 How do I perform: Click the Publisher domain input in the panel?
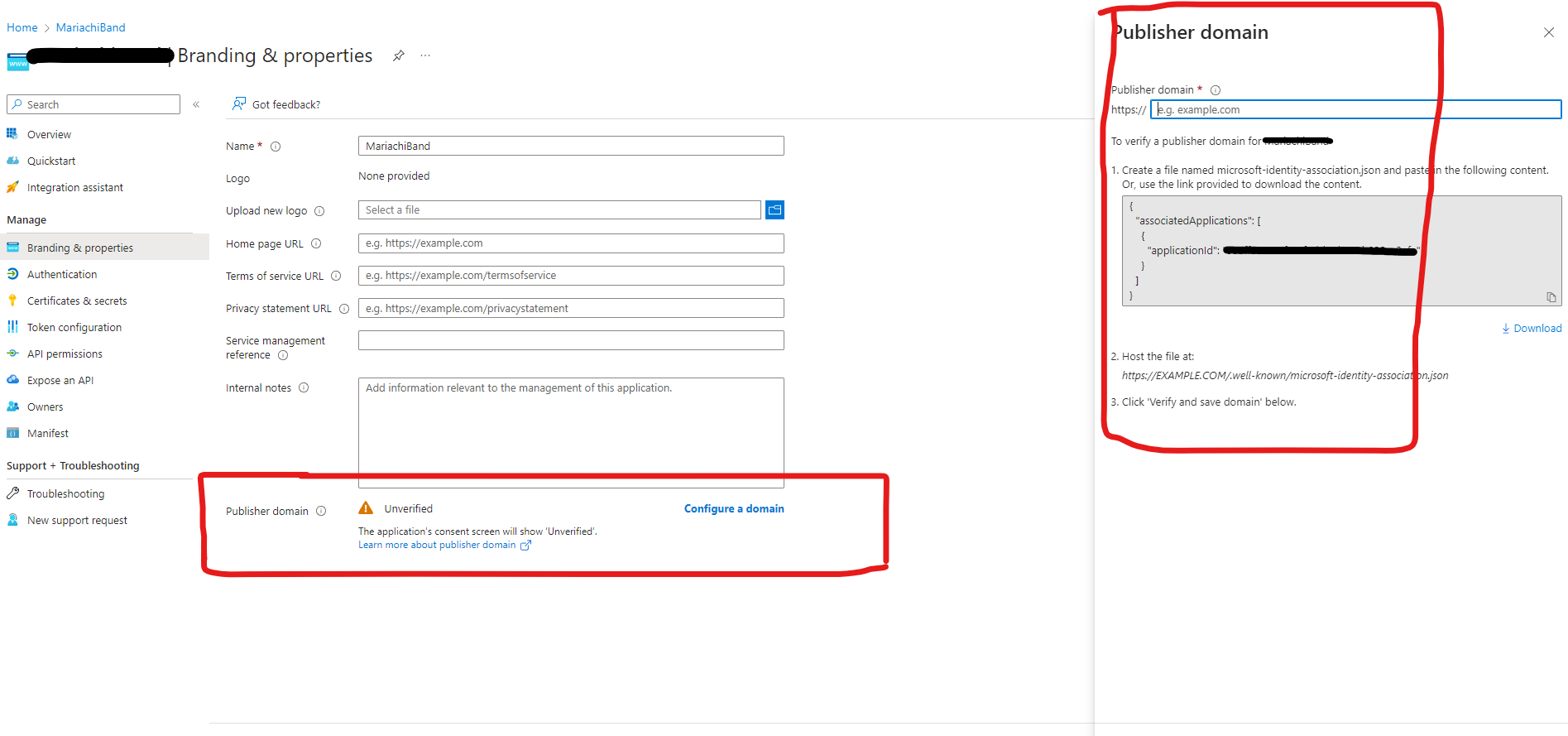[x=1355, y=109]
